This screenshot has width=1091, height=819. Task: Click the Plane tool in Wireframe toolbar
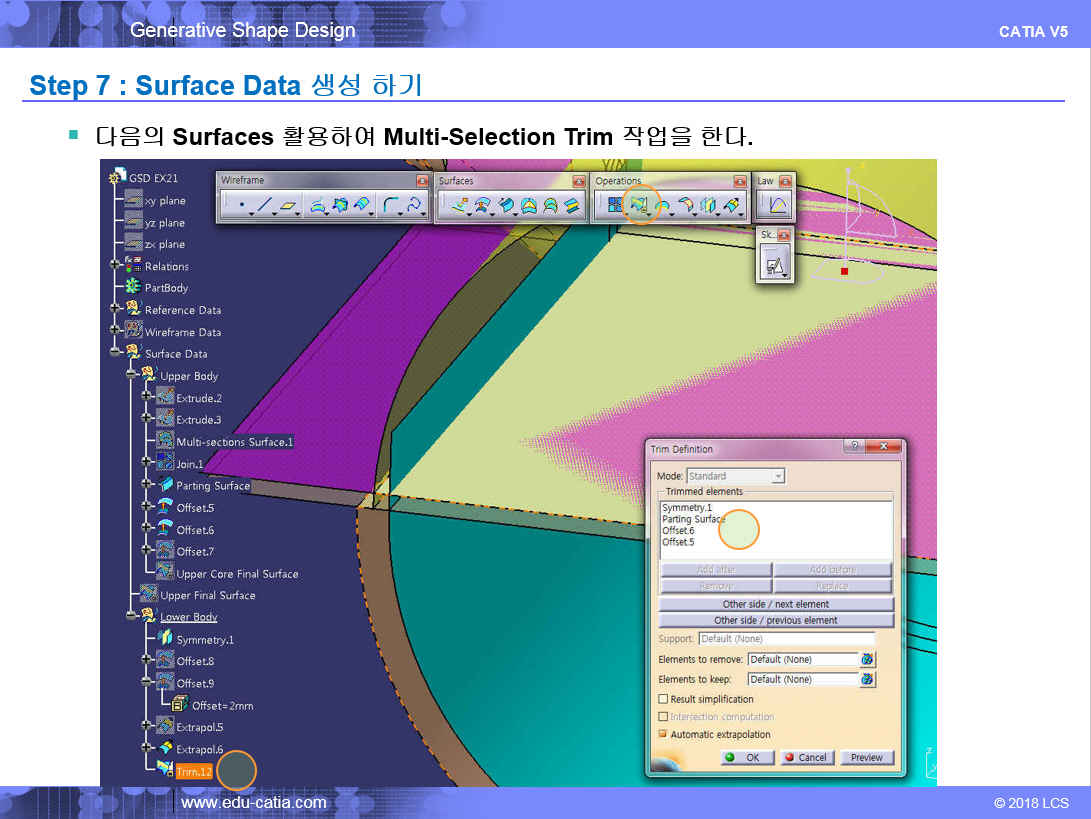[x=288, y=206]
